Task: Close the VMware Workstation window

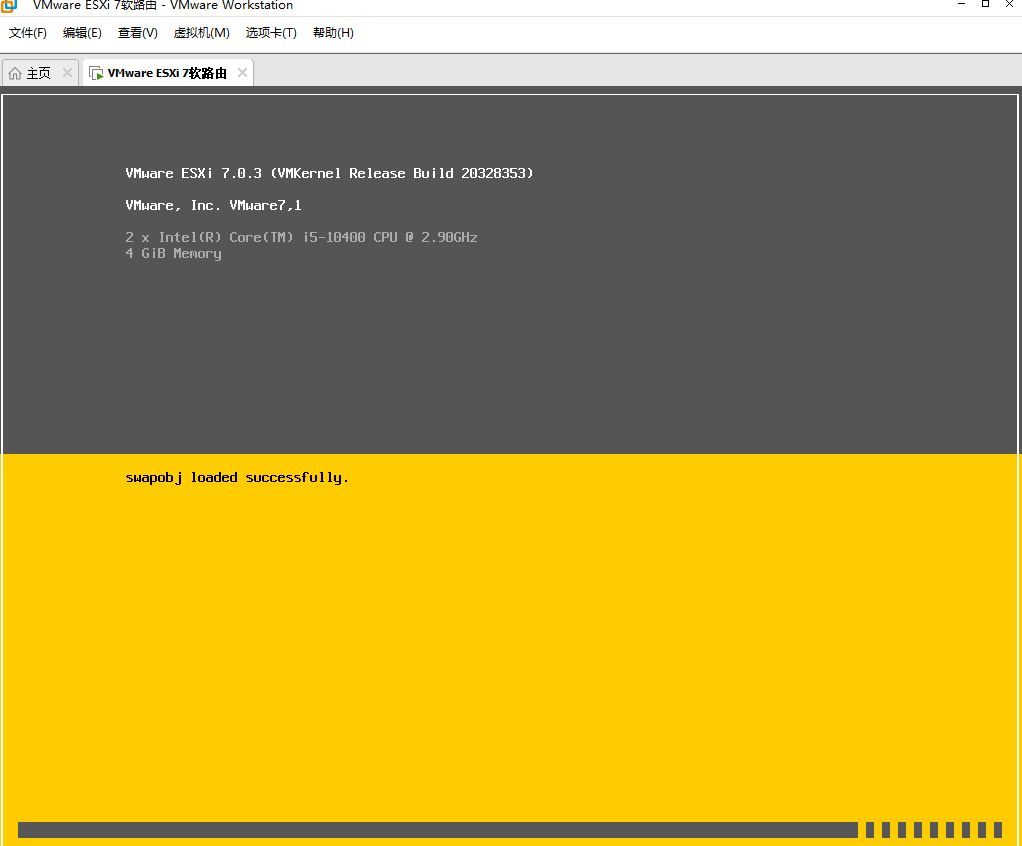Action: tap(1010, 4)
